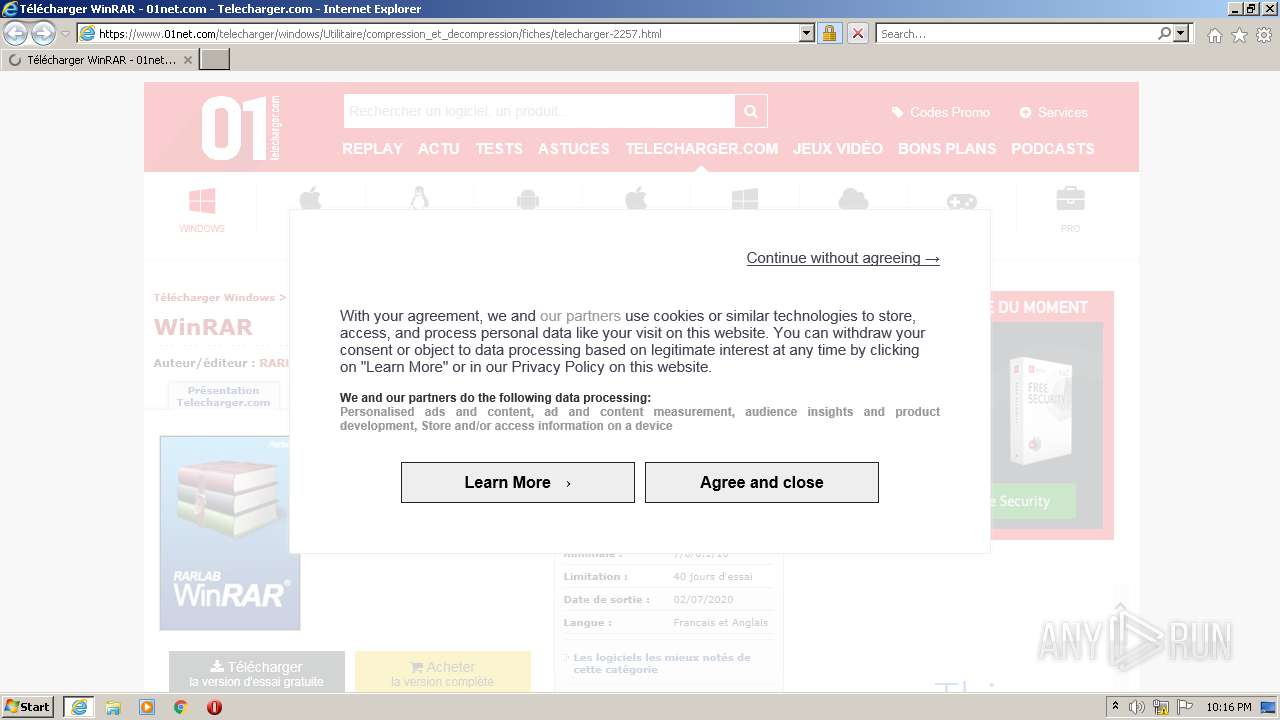1280x720 pixels.
Task: Open 'Les logiciels les mieux notés' link
Action: click(662, 663)
